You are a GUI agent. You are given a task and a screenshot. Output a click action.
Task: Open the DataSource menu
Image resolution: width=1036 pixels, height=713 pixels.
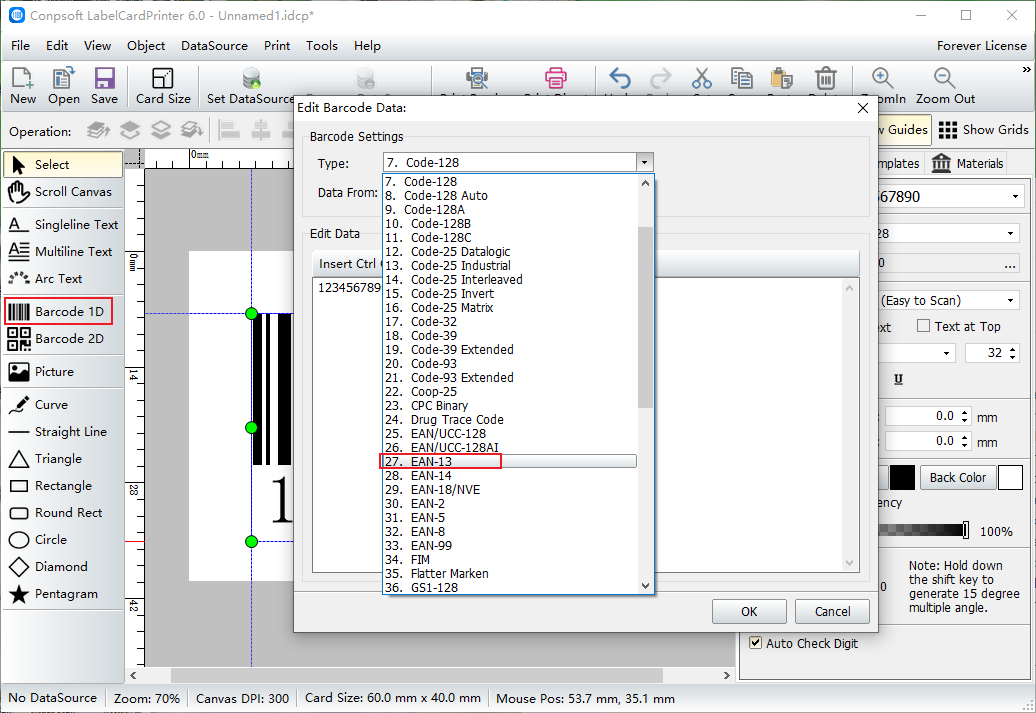214,46
